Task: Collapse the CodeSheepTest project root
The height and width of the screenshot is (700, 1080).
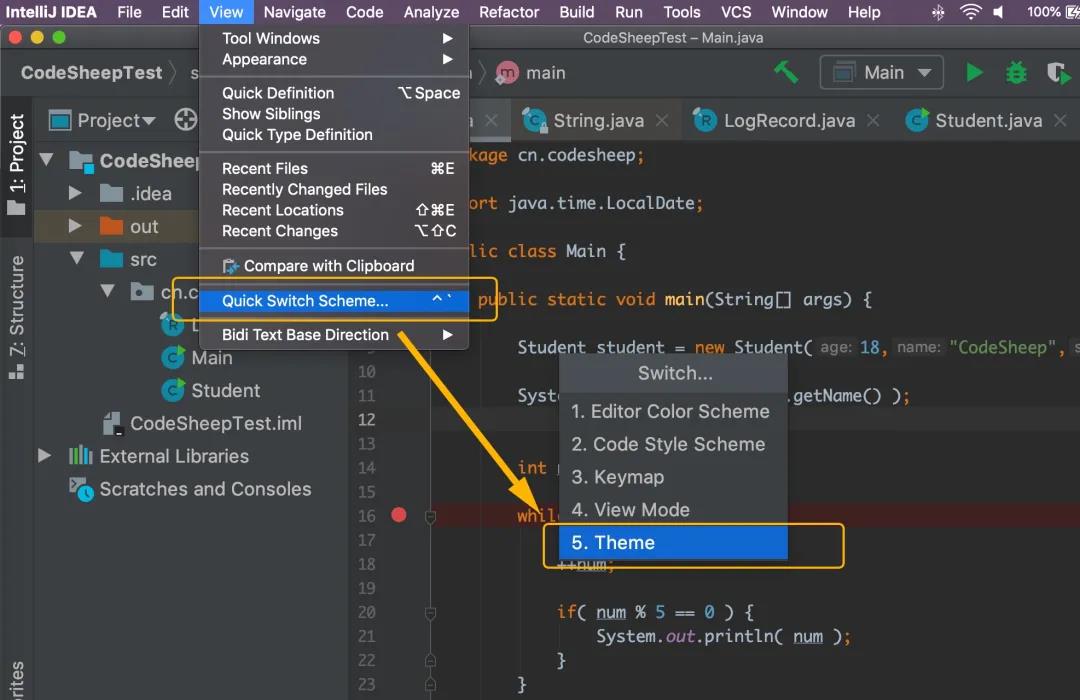Action: [x=47, y=161]
